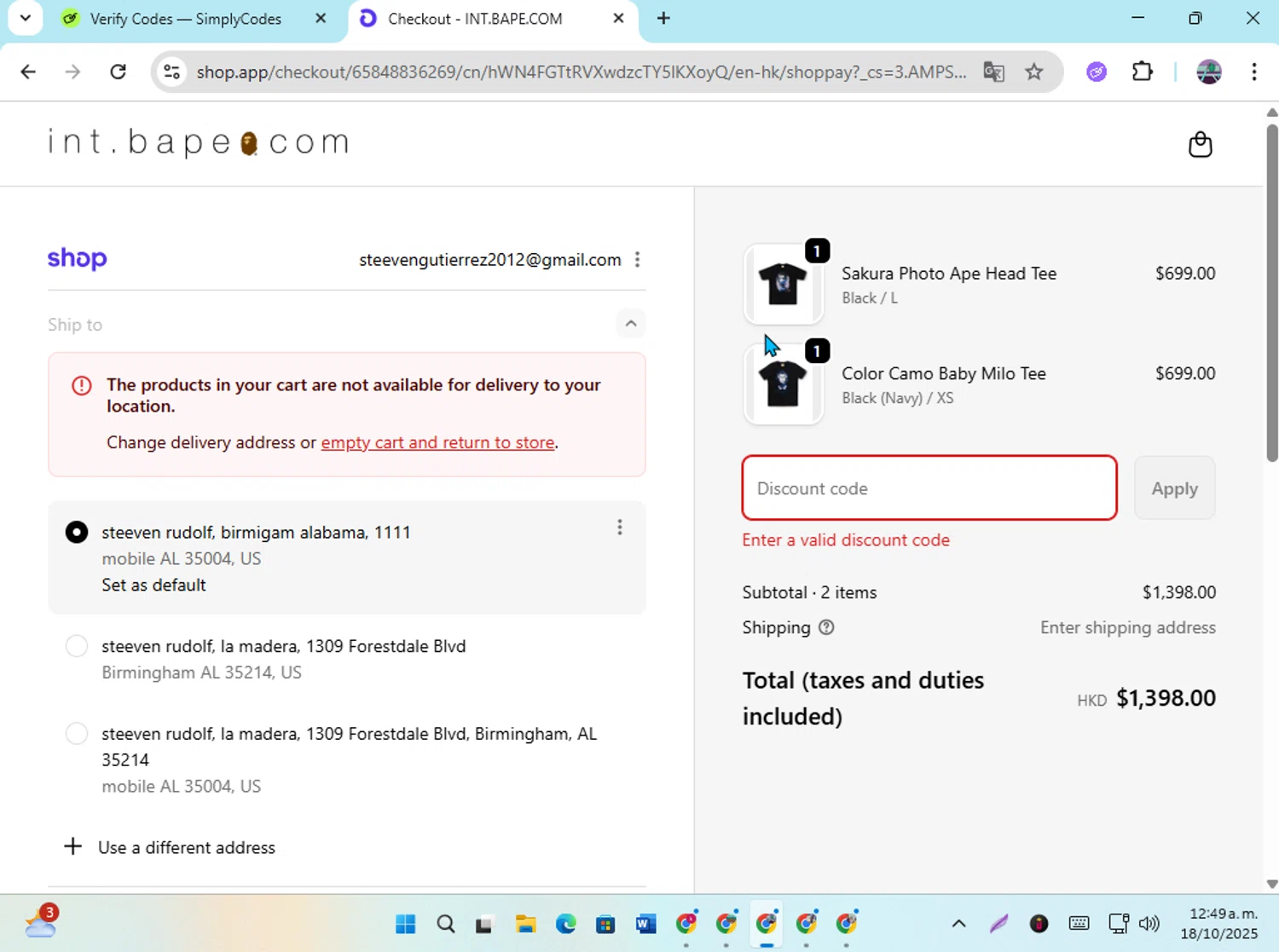Image resolution: width=1279 pixels, height=952 pixels.
Task: Go back to the previous page
Action: (28, 72)
